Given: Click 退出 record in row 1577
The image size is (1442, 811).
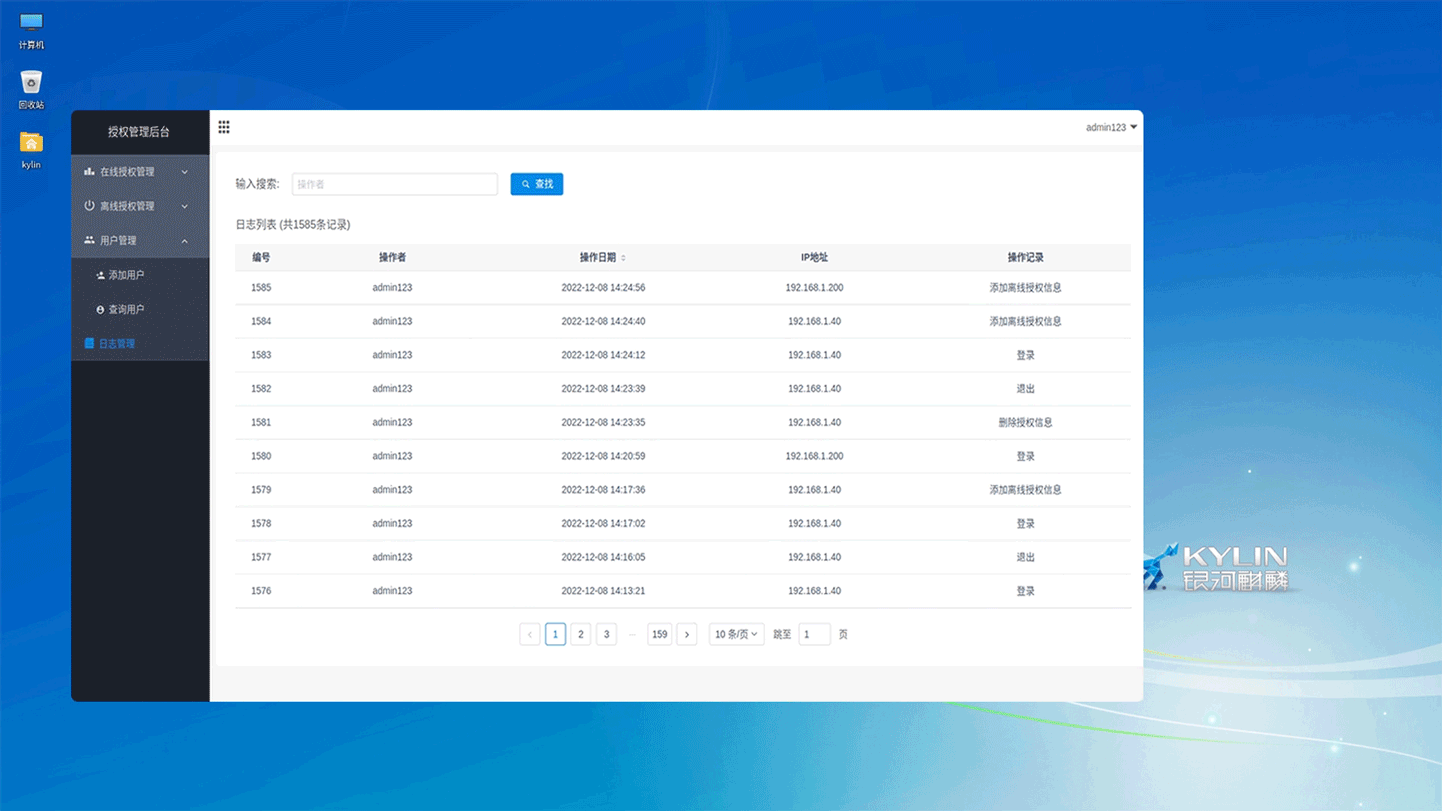Looking at the screenshot, I should click(x=1025, y=557).
